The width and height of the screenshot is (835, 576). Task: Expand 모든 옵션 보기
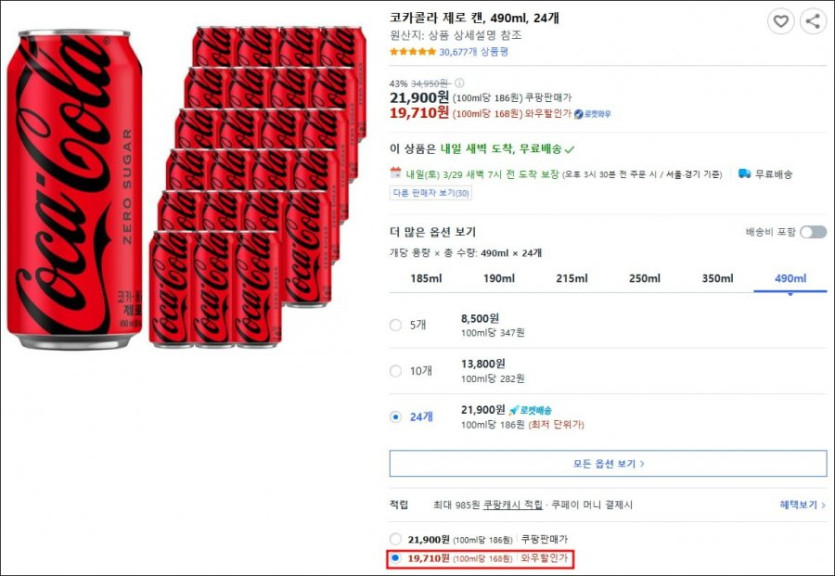(x=609, y=464)
